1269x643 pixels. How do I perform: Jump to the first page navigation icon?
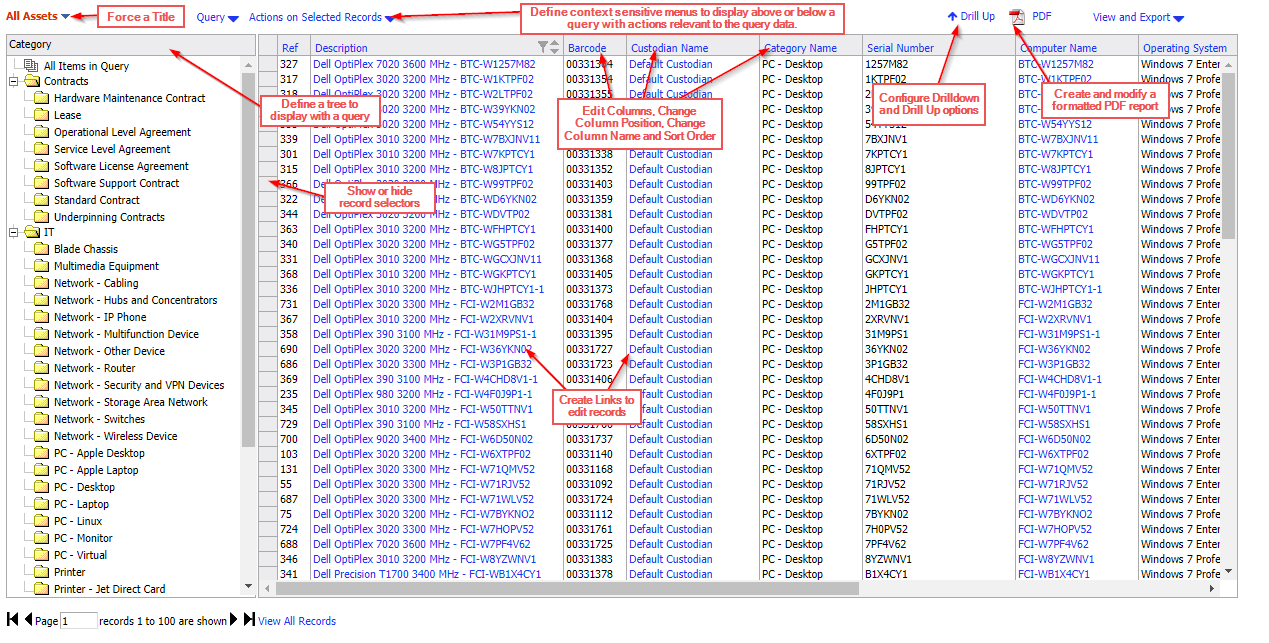(x=12, y=620)
